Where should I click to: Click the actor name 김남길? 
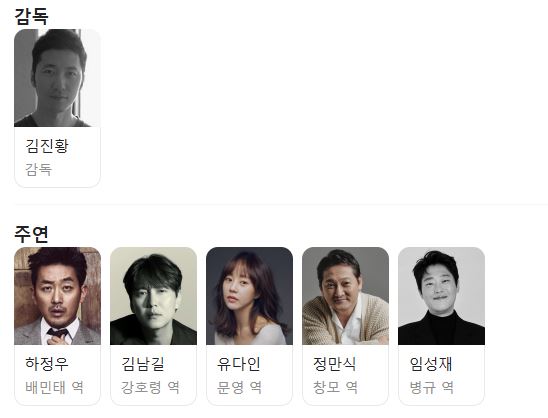[x=143, y=364]
